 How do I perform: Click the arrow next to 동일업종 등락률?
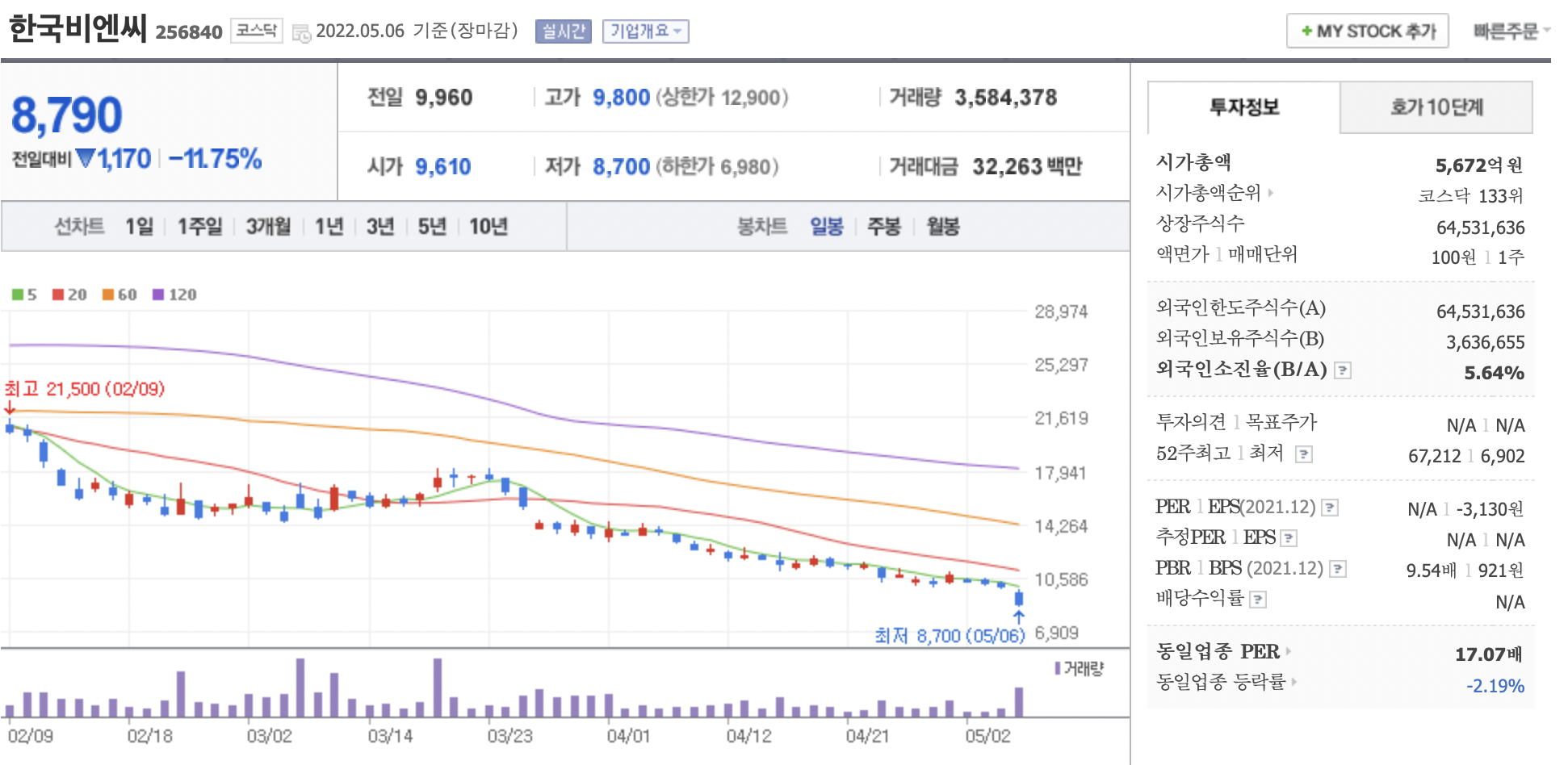(1293, 682)
